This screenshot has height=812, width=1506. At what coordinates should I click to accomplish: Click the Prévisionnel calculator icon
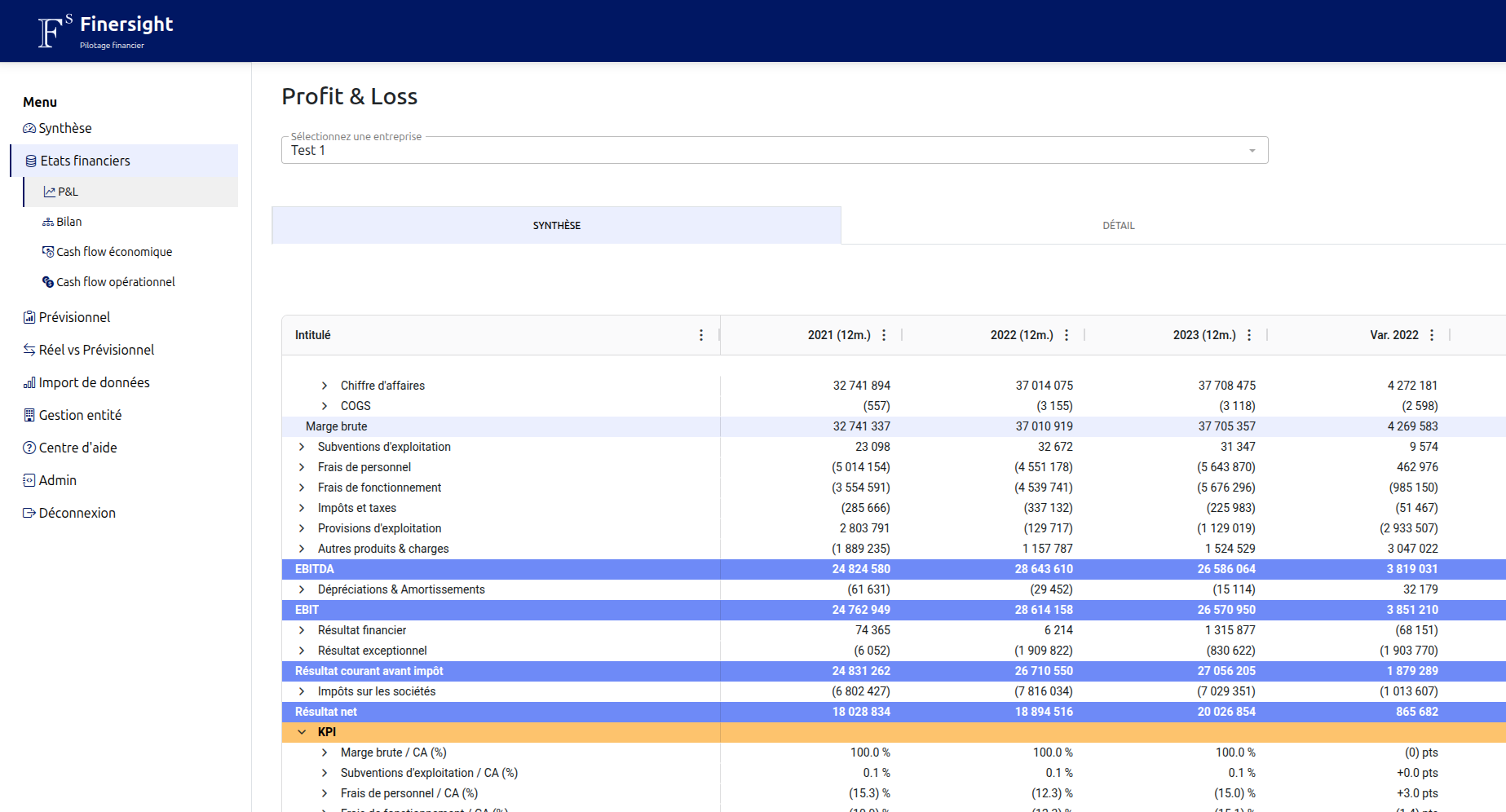coord(29,317)
